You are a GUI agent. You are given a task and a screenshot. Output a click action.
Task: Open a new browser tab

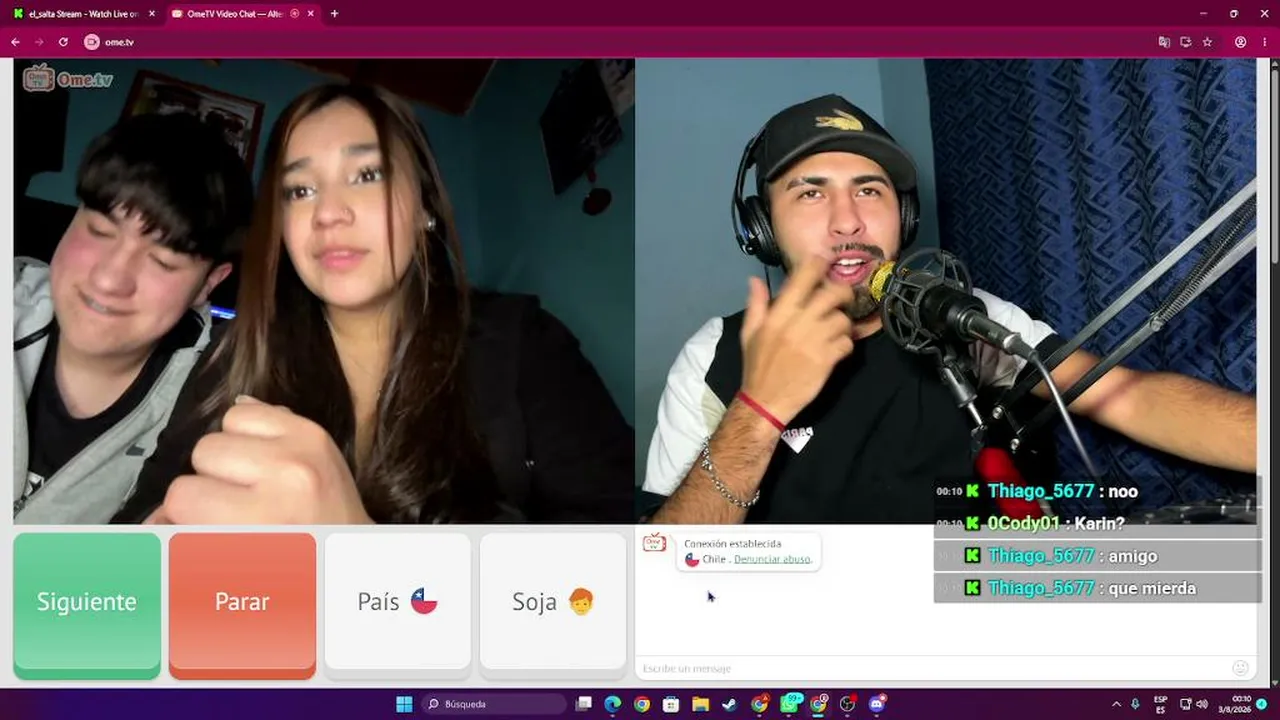tap(334, 14)
